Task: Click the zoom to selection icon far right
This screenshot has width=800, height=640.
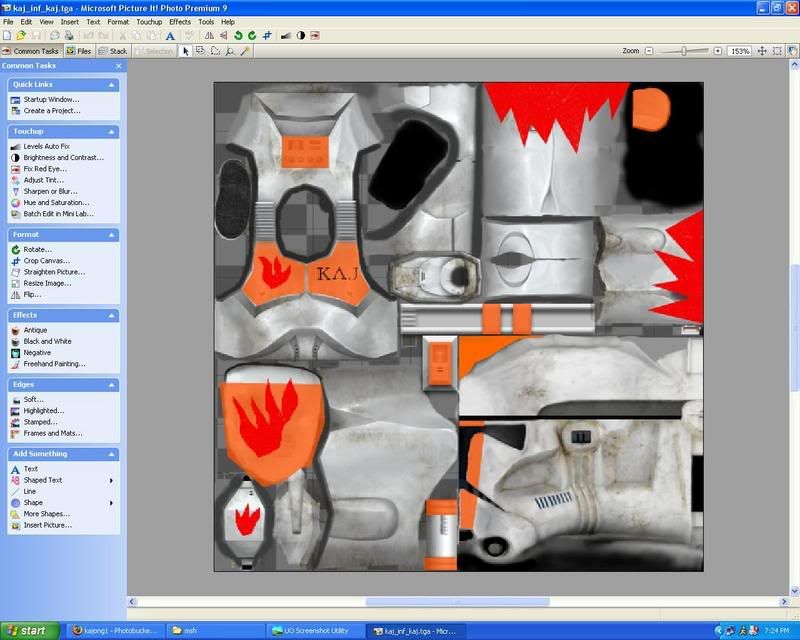Action: click(792, 51)
